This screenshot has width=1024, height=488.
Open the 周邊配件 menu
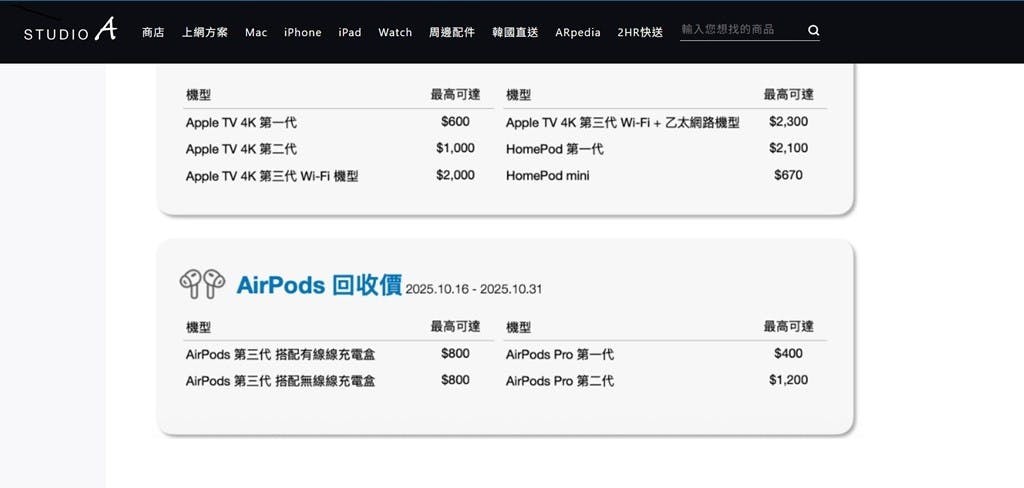tap(452, 32)
